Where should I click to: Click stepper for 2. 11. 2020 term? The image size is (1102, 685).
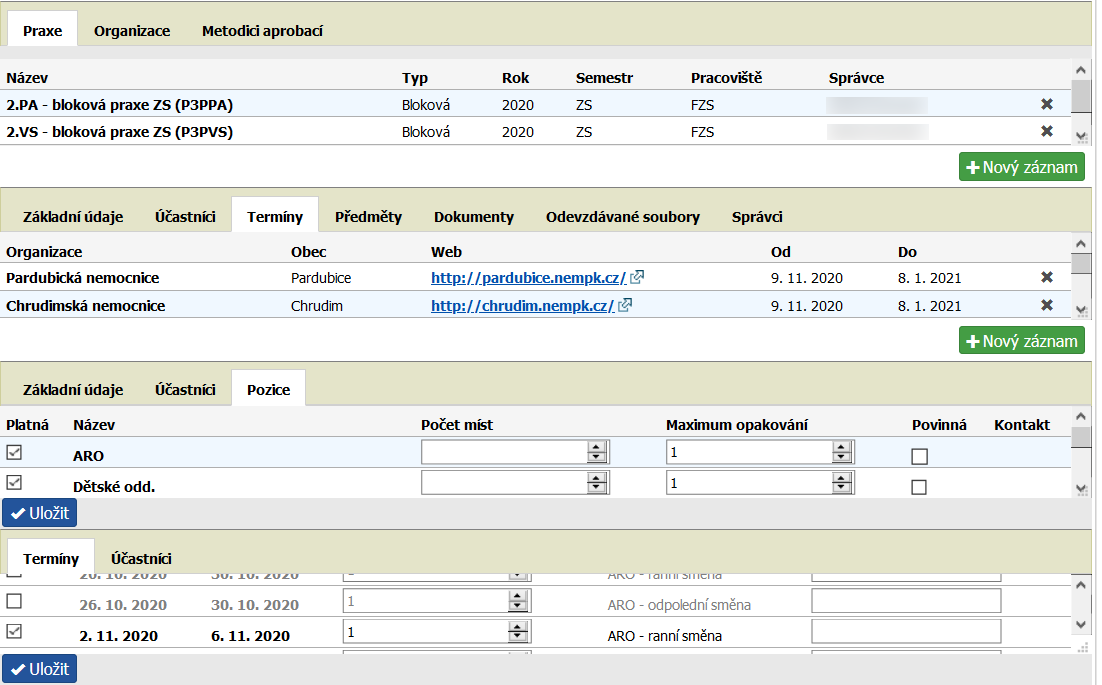tap(518, 632)
